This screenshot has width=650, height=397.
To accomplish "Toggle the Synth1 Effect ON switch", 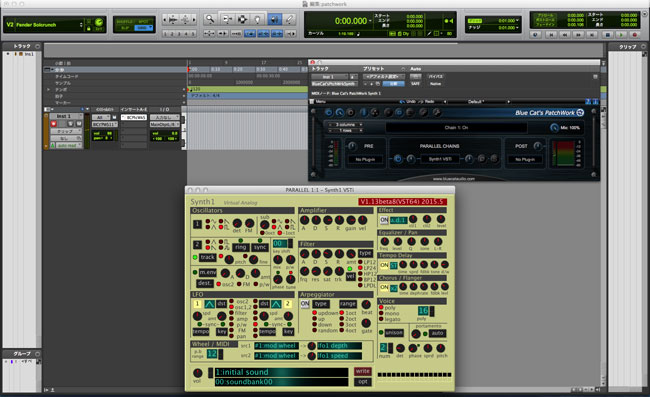I will [384, 220].
